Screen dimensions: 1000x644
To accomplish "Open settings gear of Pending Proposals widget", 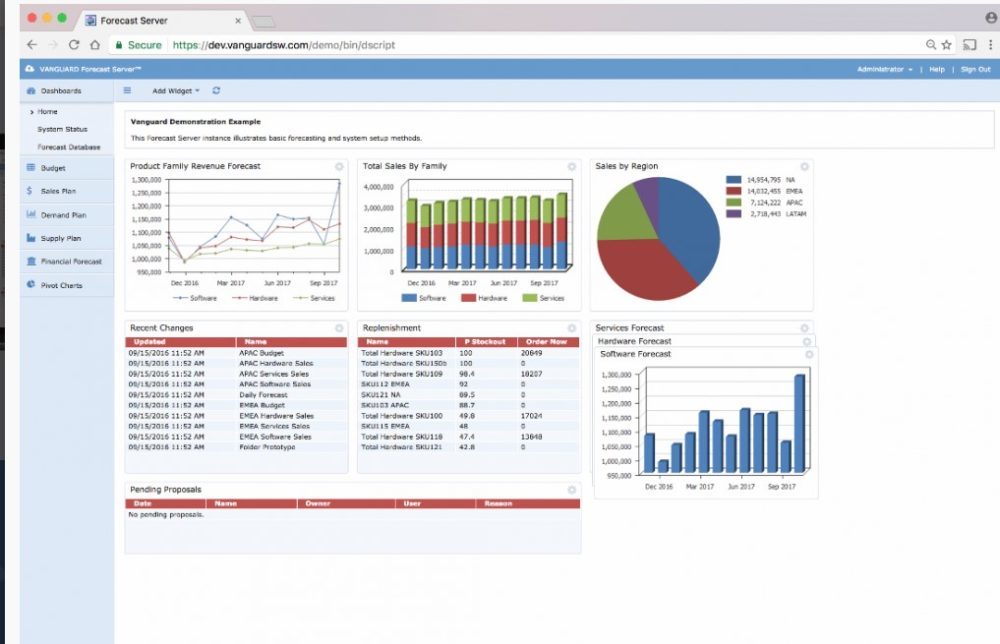I will (x=572, y=490).
